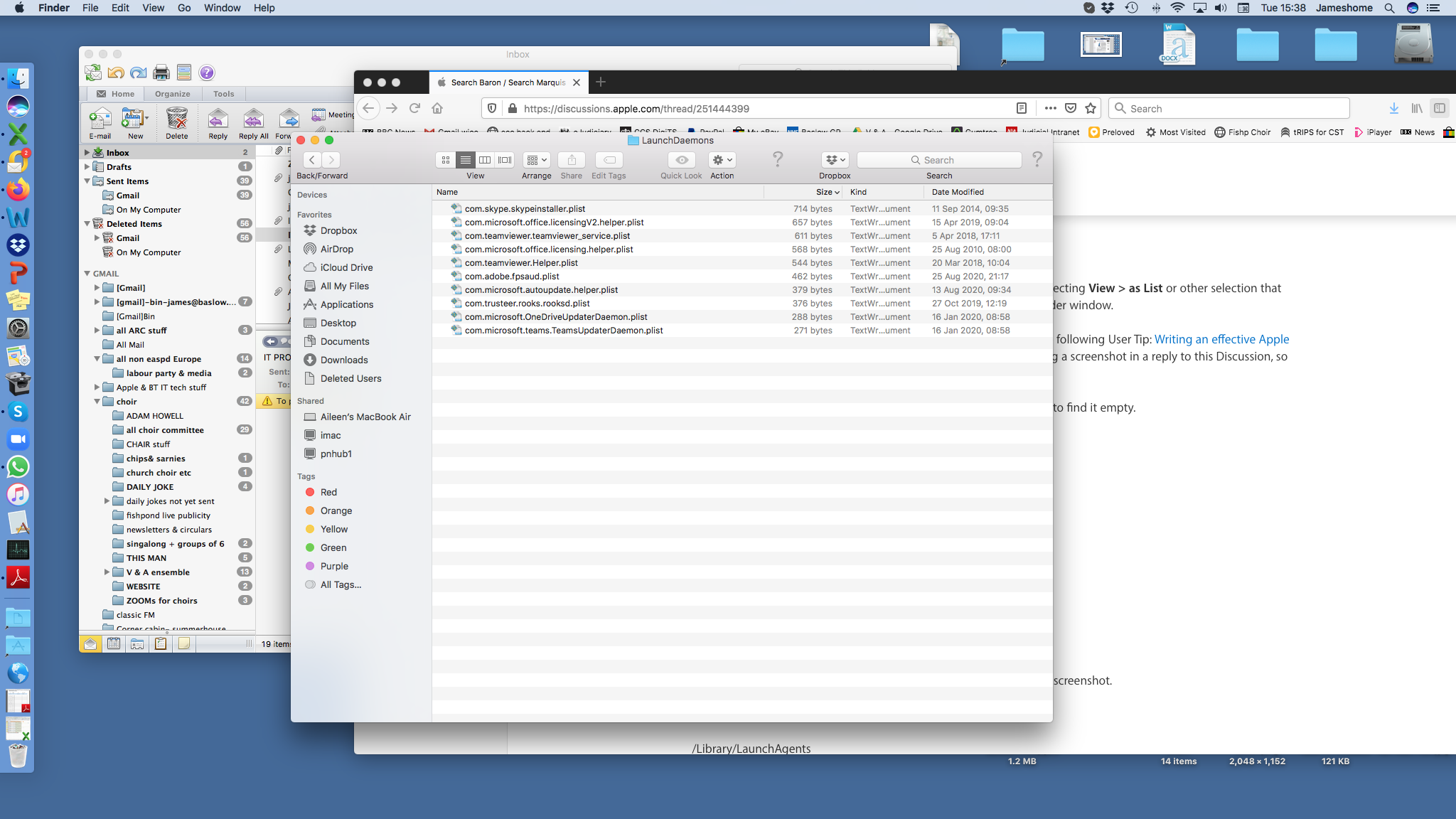Open Writing an effective Apple link
Image resolution: width=1456 pixels, height=819 pixels.
[x=1221, y=339]
